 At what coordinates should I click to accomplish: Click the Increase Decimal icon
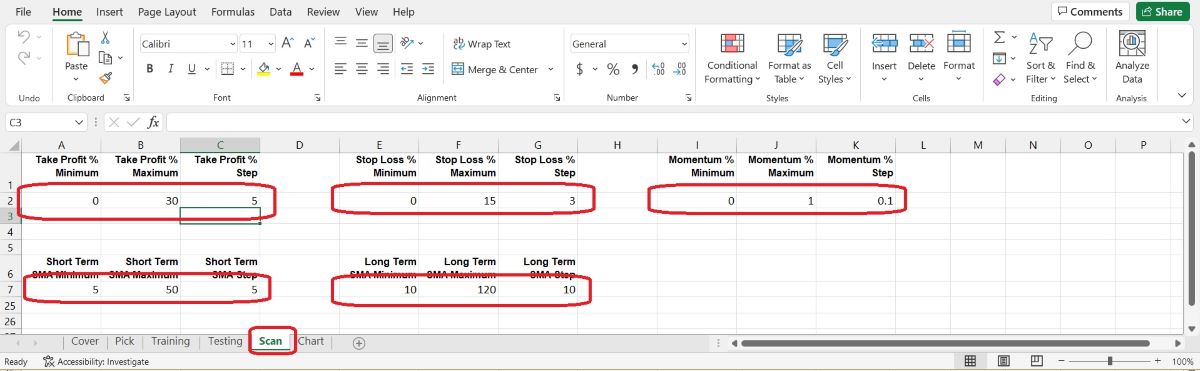point(658,69)
